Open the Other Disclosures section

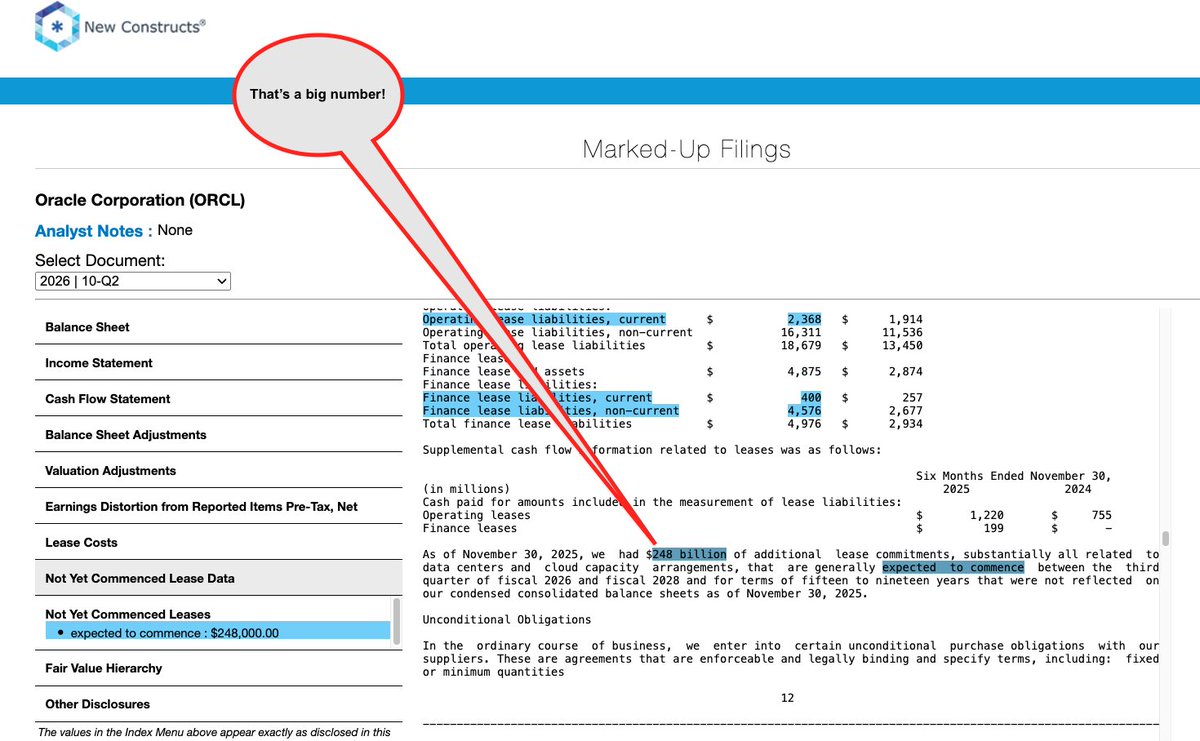(x=97, y=704)
